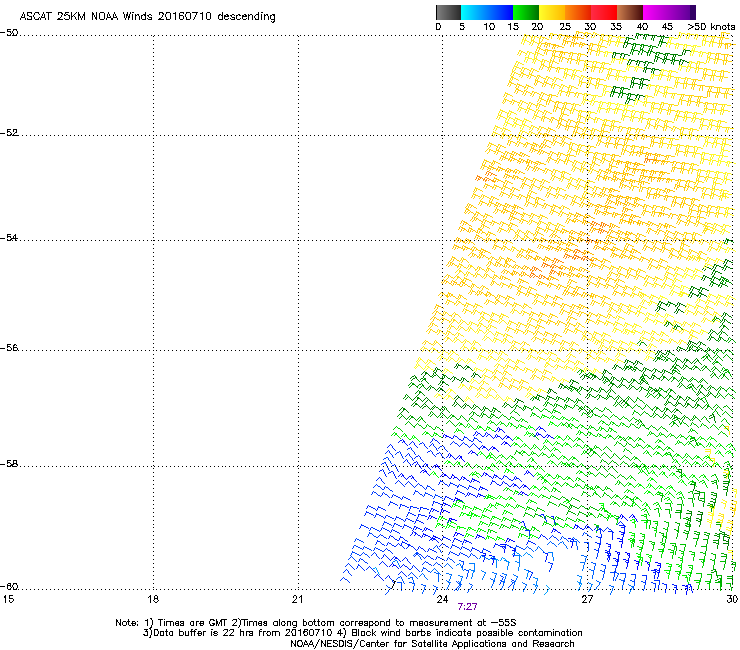This screenshot has height=650, width=740.
Task: Click the 21 longitude axis label
Action: [x=297, y=599]
